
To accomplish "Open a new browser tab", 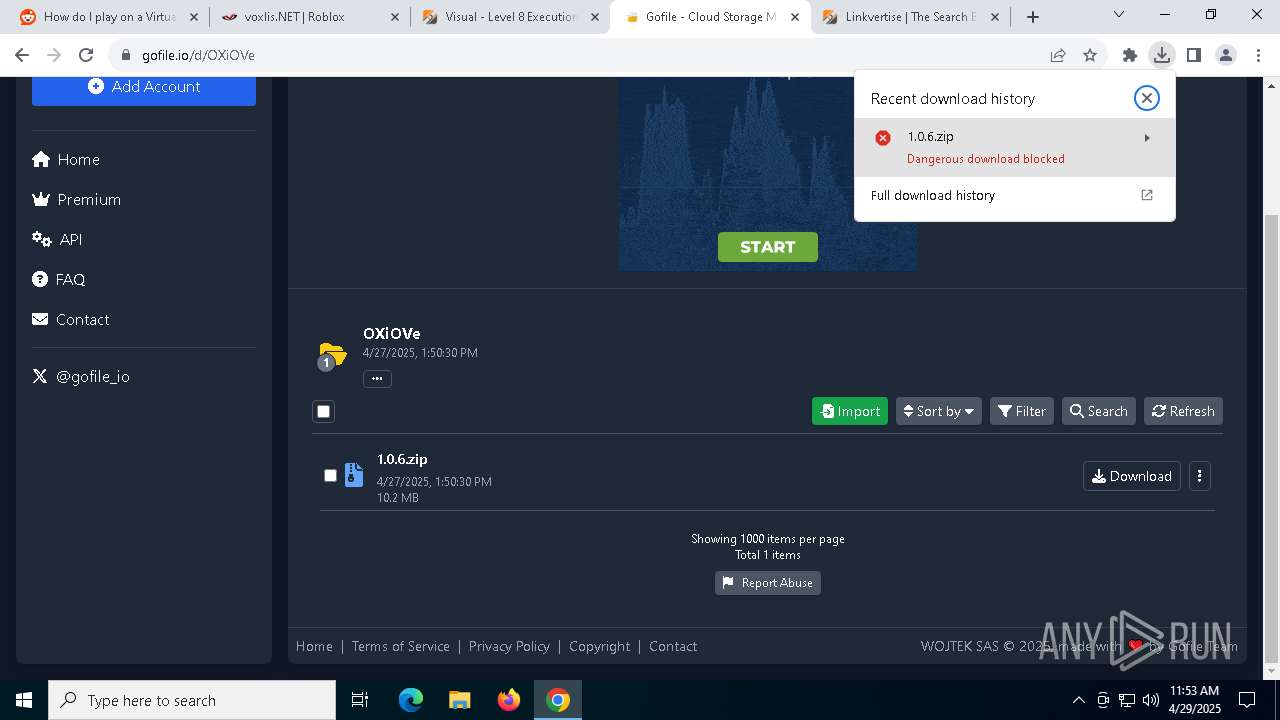I will (x=1033, y=17).
